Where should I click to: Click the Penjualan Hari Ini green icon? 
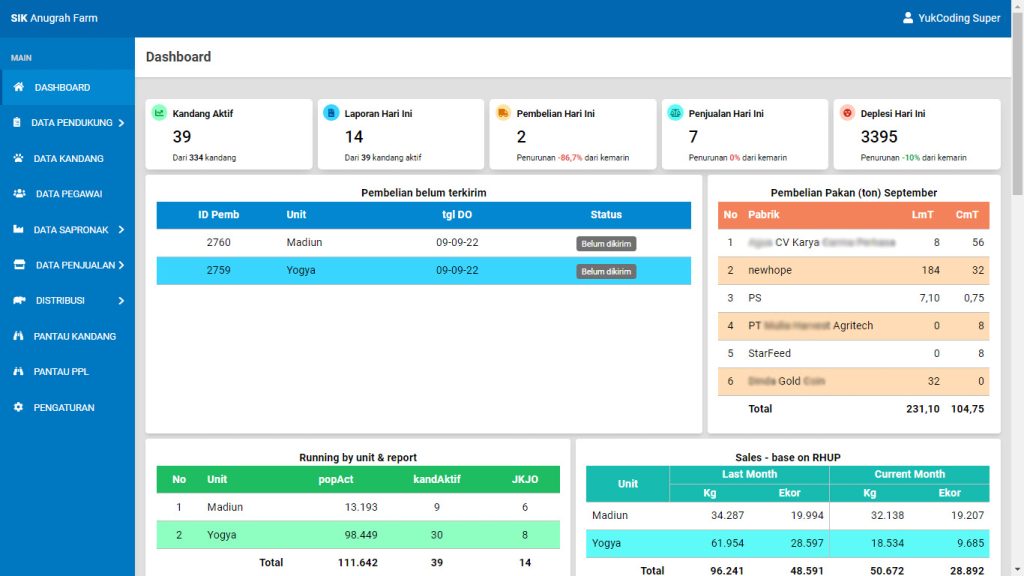(675, 113)
